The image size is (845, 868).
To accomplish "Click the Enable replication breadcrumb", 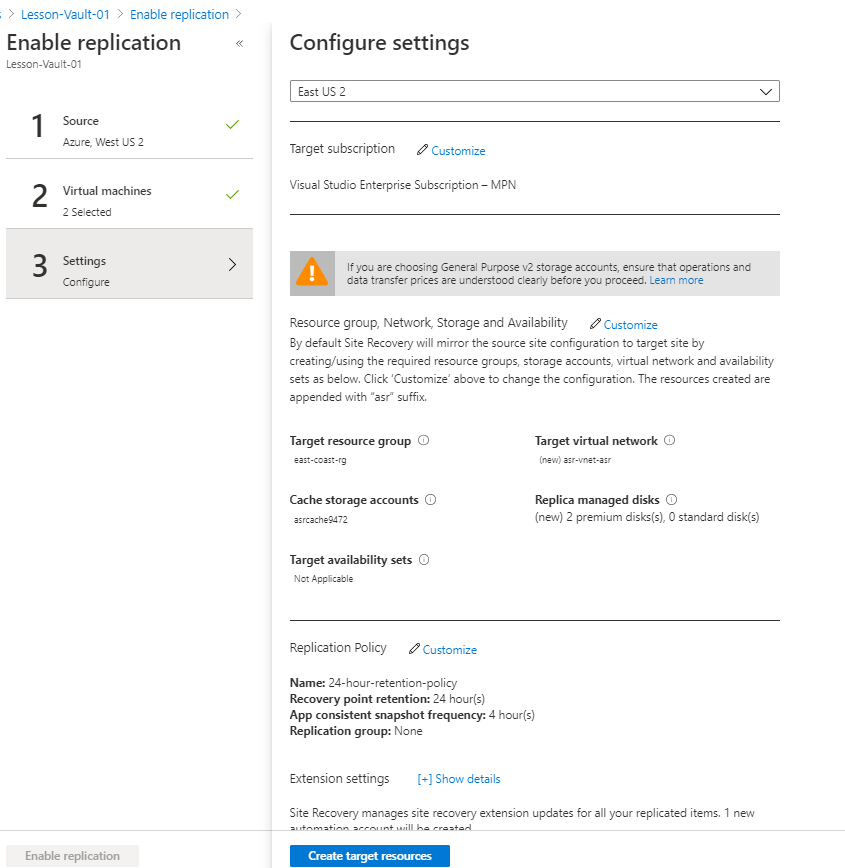I will (179, 15).
